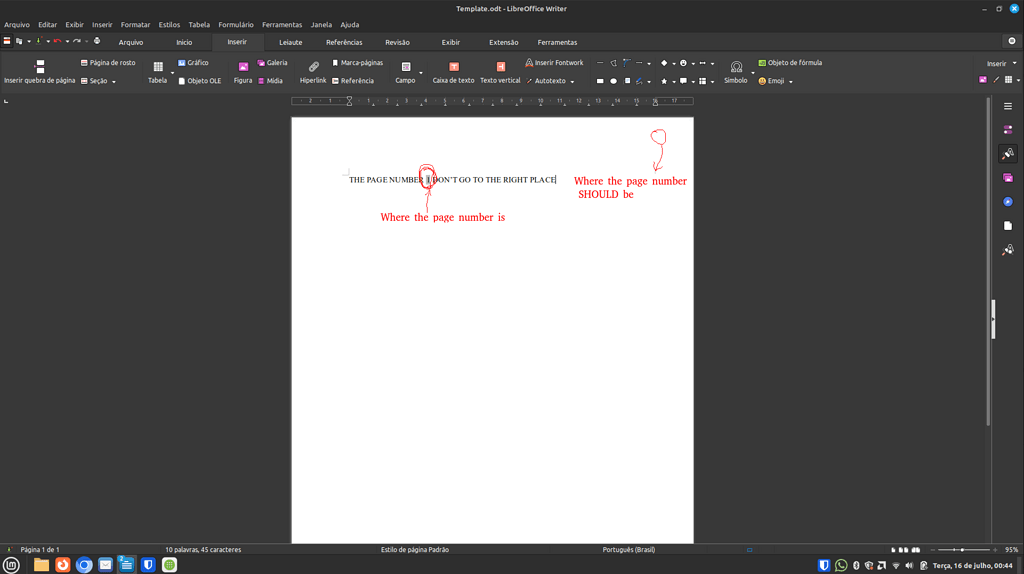Switch to the Referências ribbon tab
The width and height of the screenshot is (1024, 574).
pyautogui.click(x=344, y=42)
